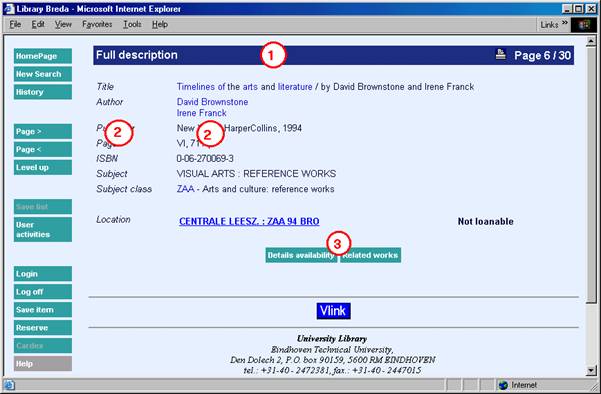Viewport: 601px width, 394px height.
Task: Click the Vlink button
Action: pyautogui.click(x=333, y=311)
